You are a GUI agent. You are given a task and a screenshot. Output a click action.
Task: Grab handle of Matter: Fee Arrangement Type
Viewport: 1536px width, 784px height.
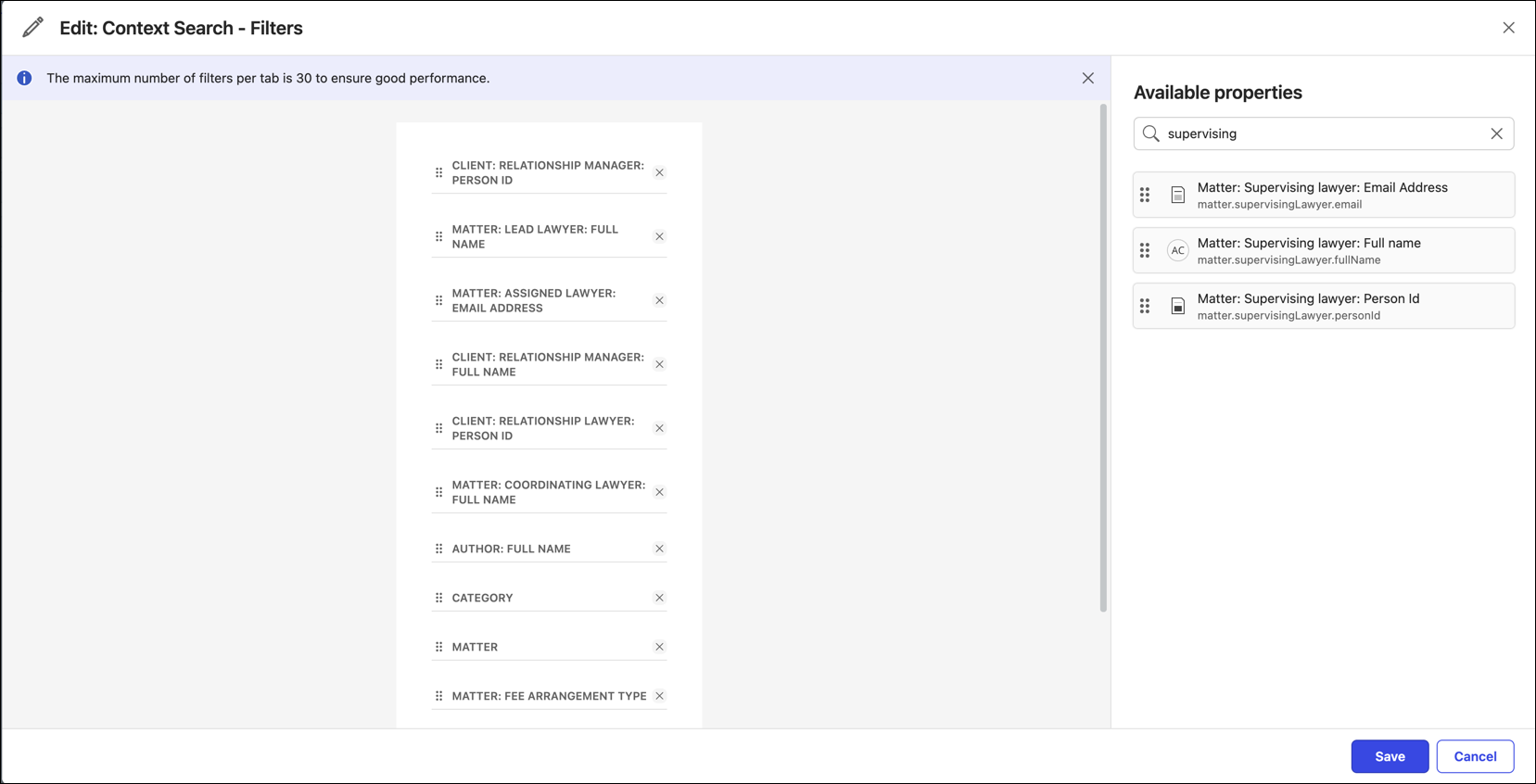click(438, 696)
